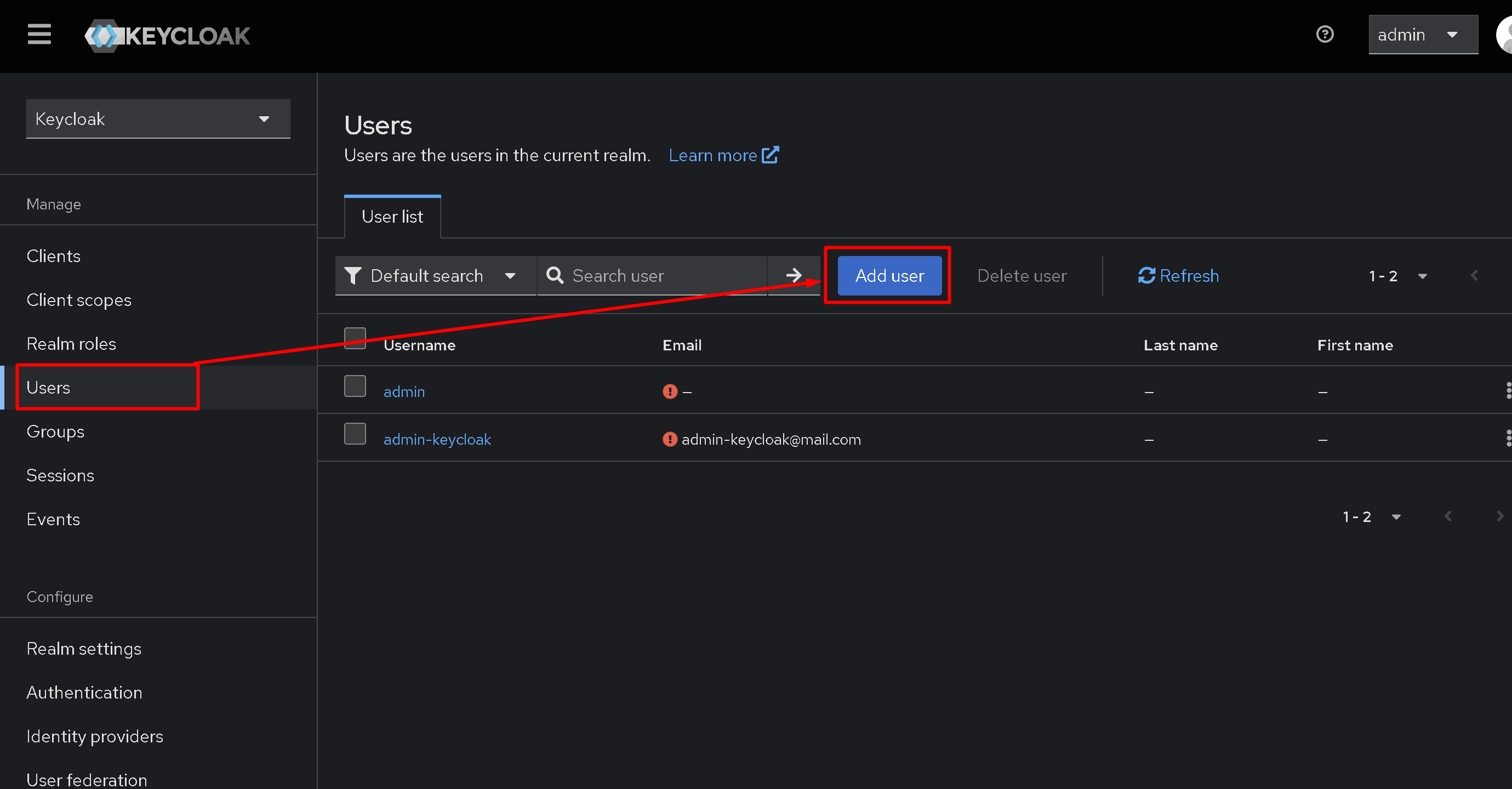
Task: Open the top 1 - 2 per-page dropdown
Action: [x=1397, y=276]
